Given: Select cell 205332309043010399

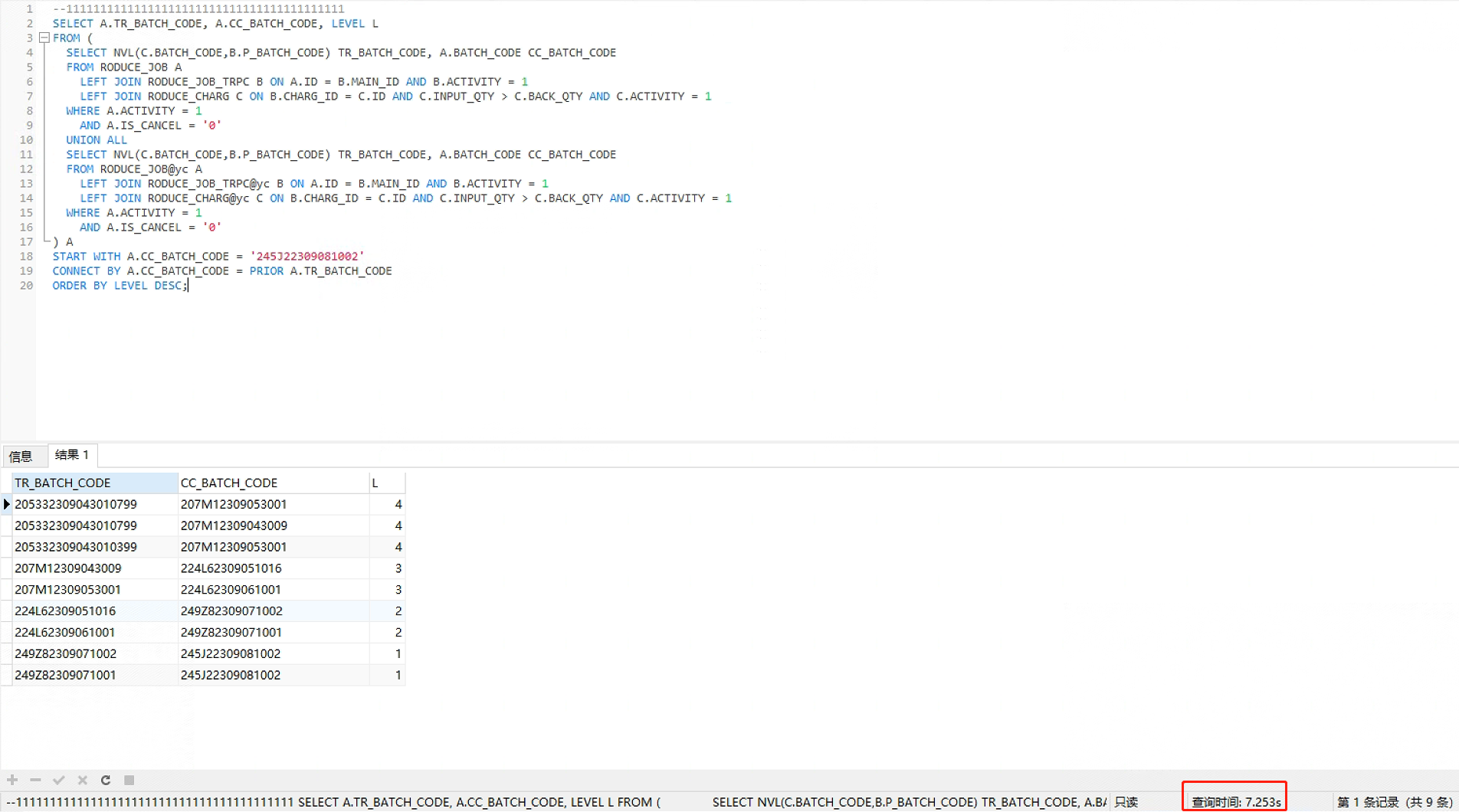Looking at the screenshot, I should pos(95,547).
